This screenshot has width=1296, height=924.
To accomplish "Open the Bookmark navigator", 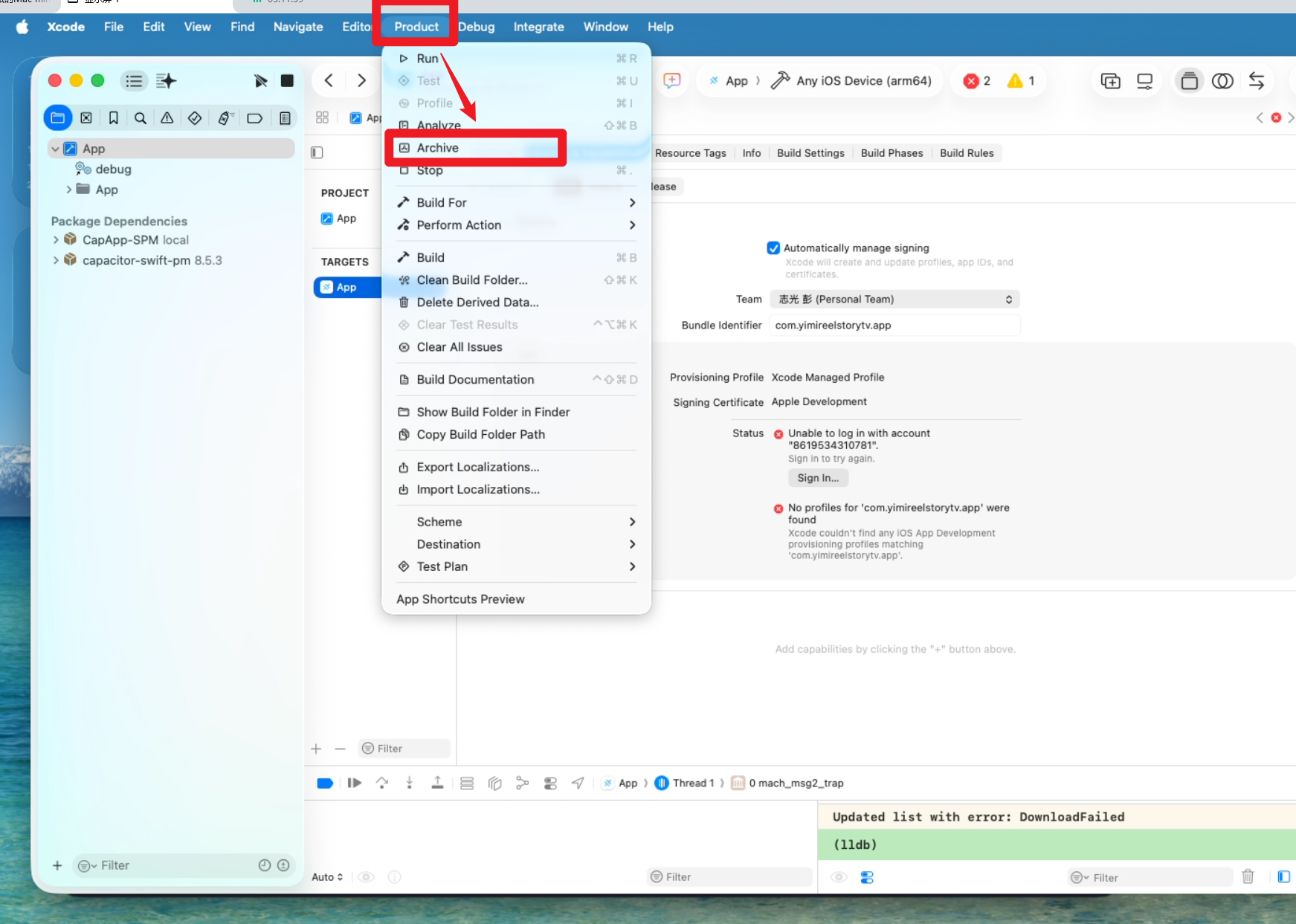I will click(x=114, y=117).
